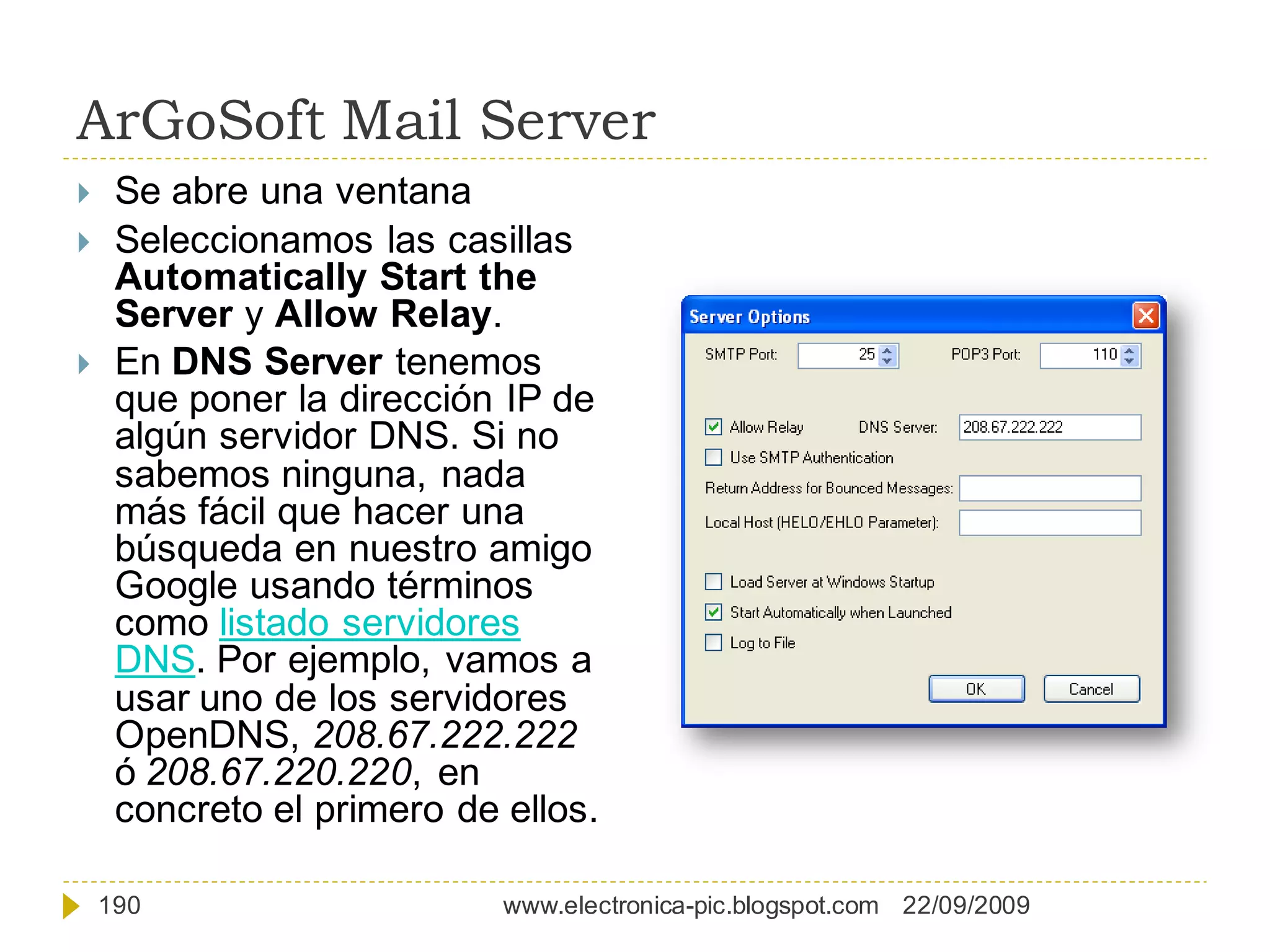Screen dimensions: 1270x952
Task: Increase SMTP Port with up arrow
Action: pos(887,350)
